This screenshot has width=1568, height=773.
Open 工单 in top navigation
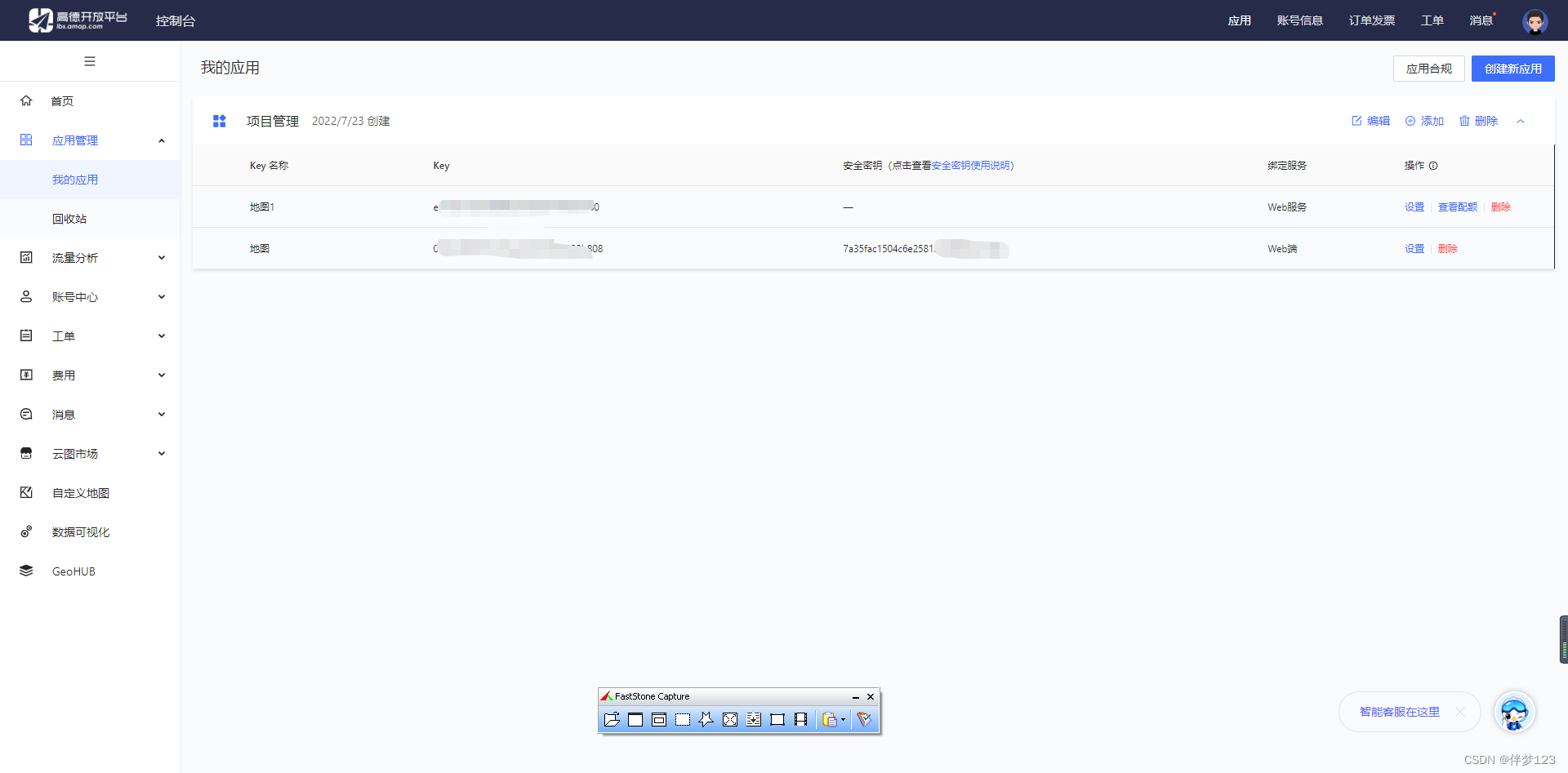[x=1432, y=20]
